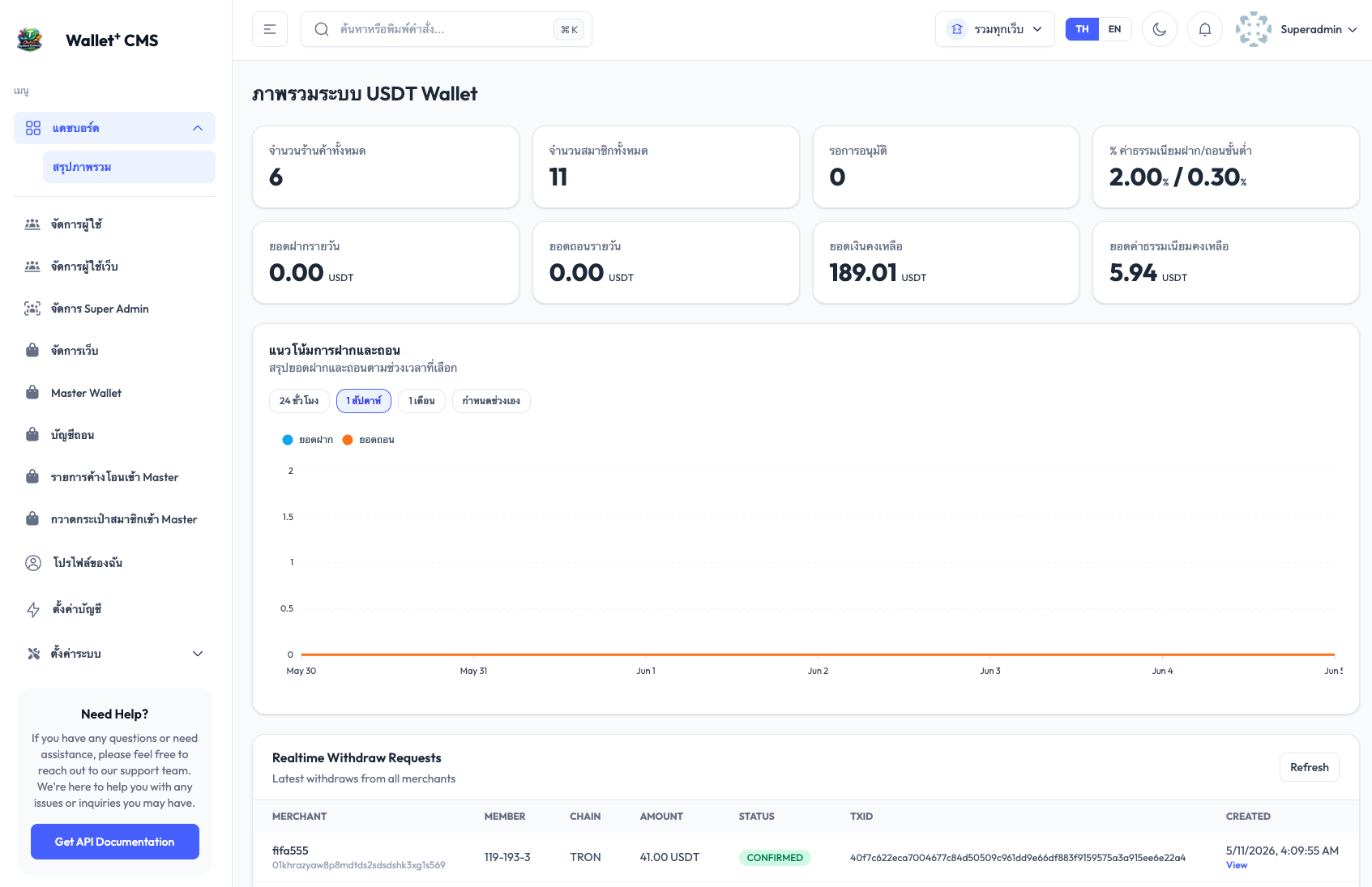Click the TRON chain cell

click(x=585, y=857)
